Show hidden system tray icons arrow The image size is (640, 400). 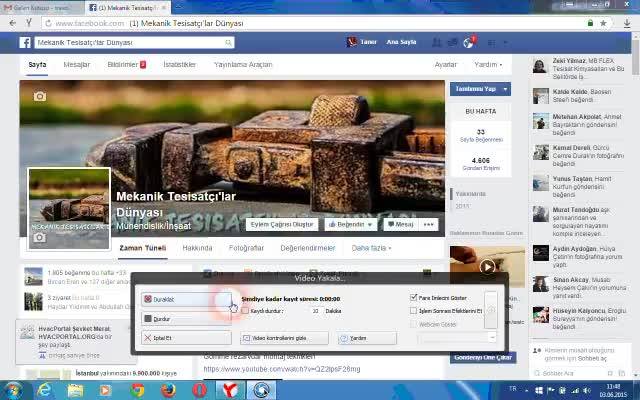click(x=527, y=391)
